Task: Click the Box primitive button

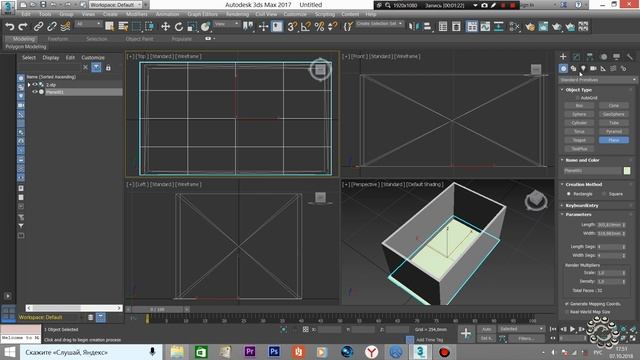Action: [579, 106]
